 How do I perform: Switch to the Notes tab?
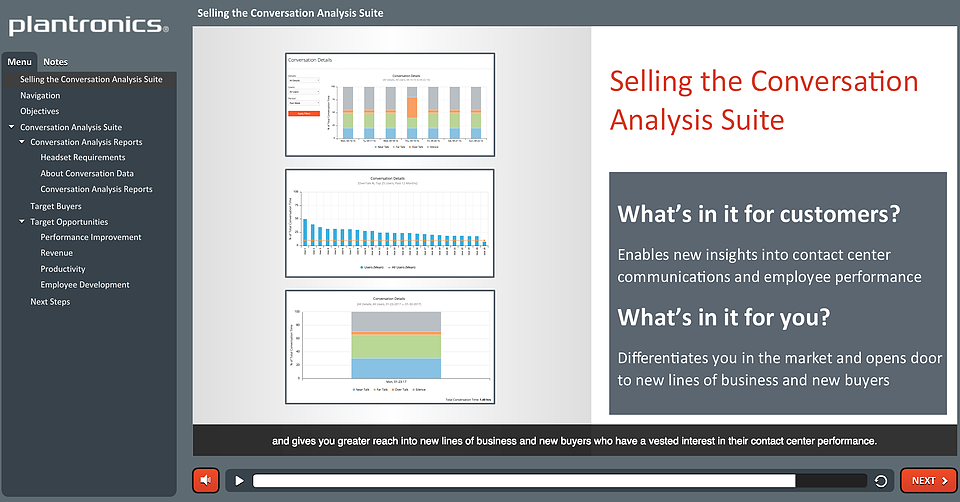point(55,62)
